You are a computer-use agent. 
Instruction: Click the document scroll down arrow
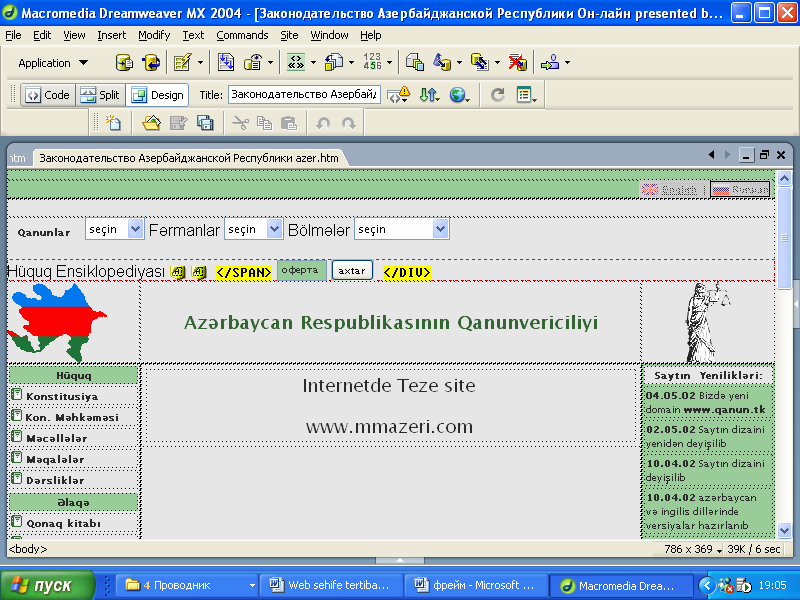(784, 531)
